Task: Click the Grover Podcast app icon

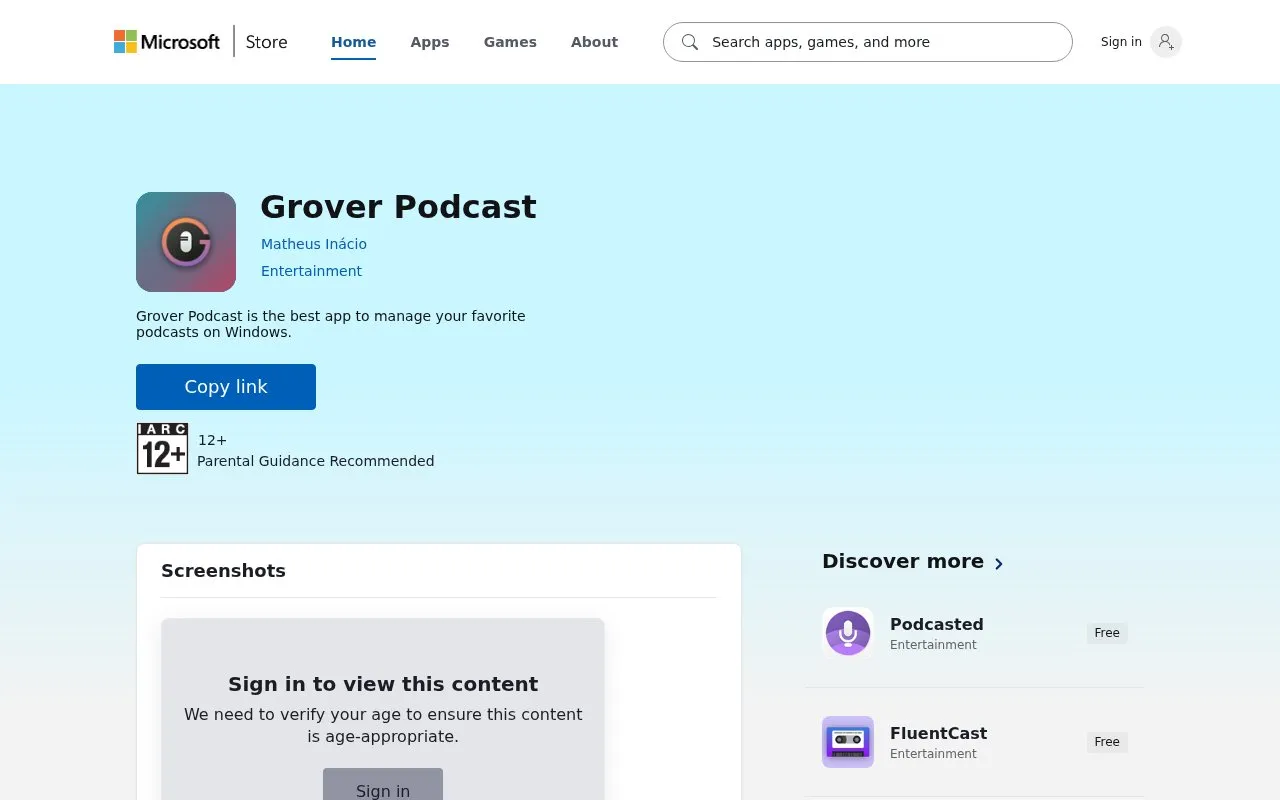Action: tap(186, 242)
